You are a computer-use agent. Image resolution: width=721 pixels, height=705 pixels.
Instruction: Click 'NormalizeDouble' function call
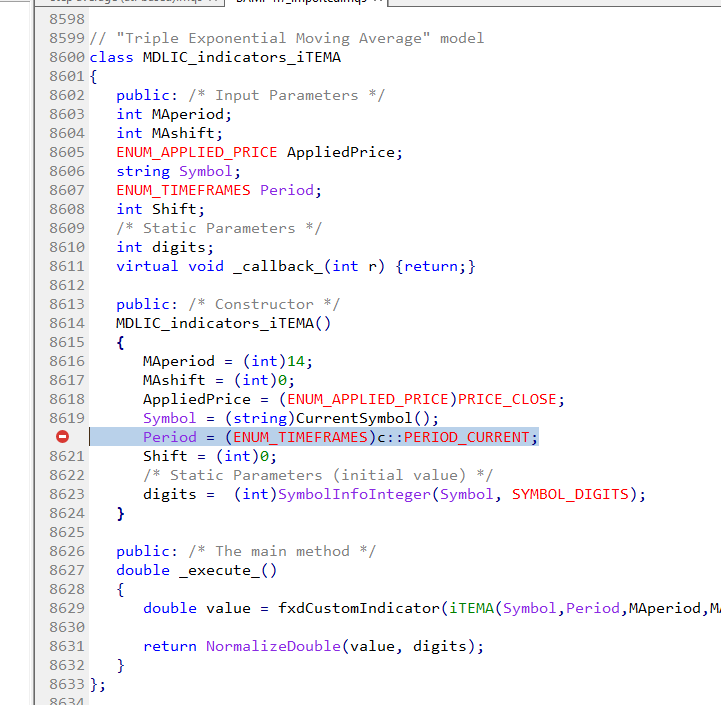tap(273, 646)
